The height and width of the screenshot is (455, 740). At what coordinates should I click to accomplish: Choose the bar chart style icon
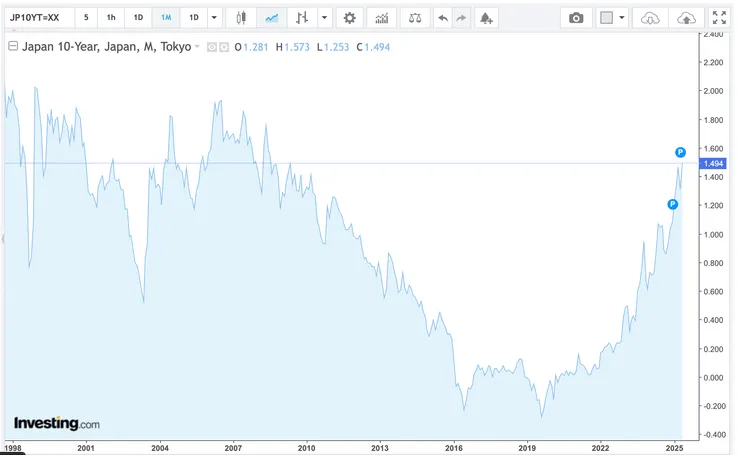[x=302, y=18]
